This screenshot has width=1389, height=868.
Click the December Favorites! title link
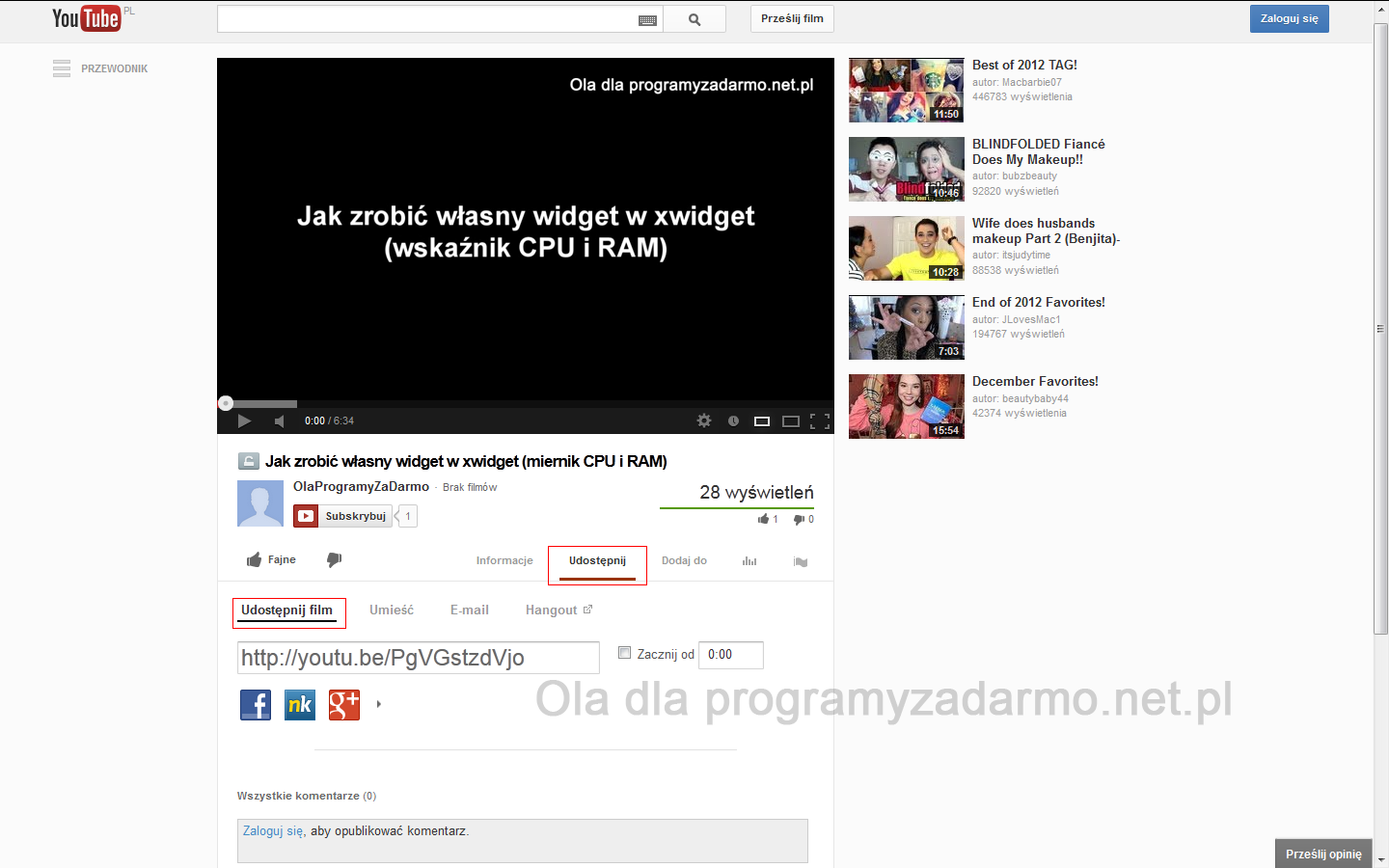[1035, 381]
